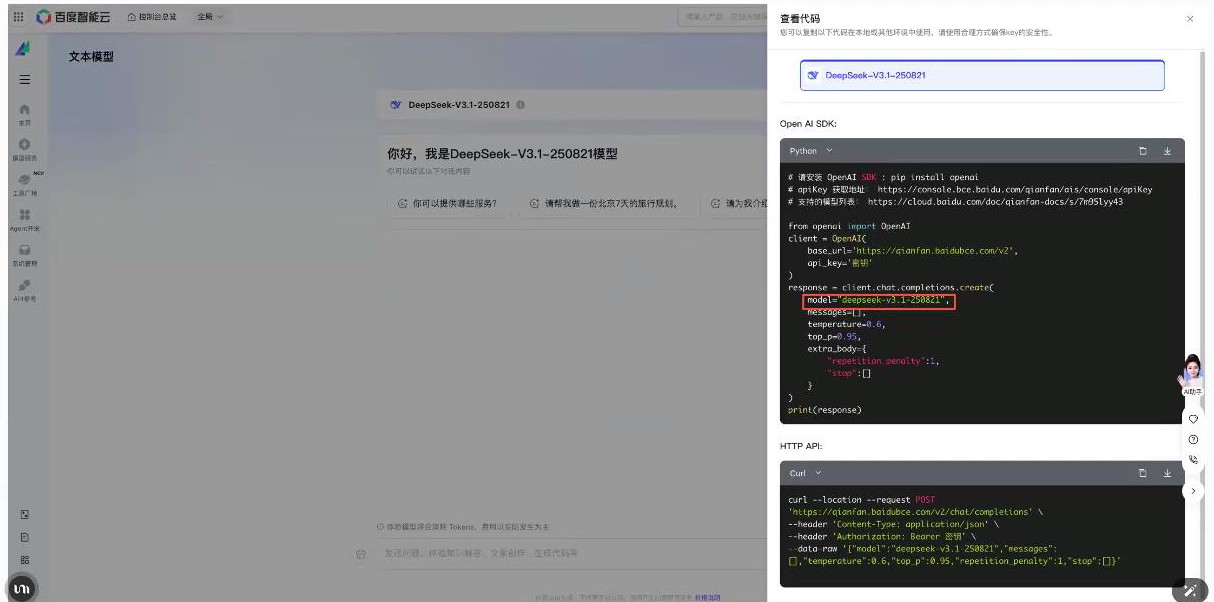Toggle the hamburger sidebar menu
Image resolution: width=1214 pixels, height=602 pixels.
(x=25, y=80)
